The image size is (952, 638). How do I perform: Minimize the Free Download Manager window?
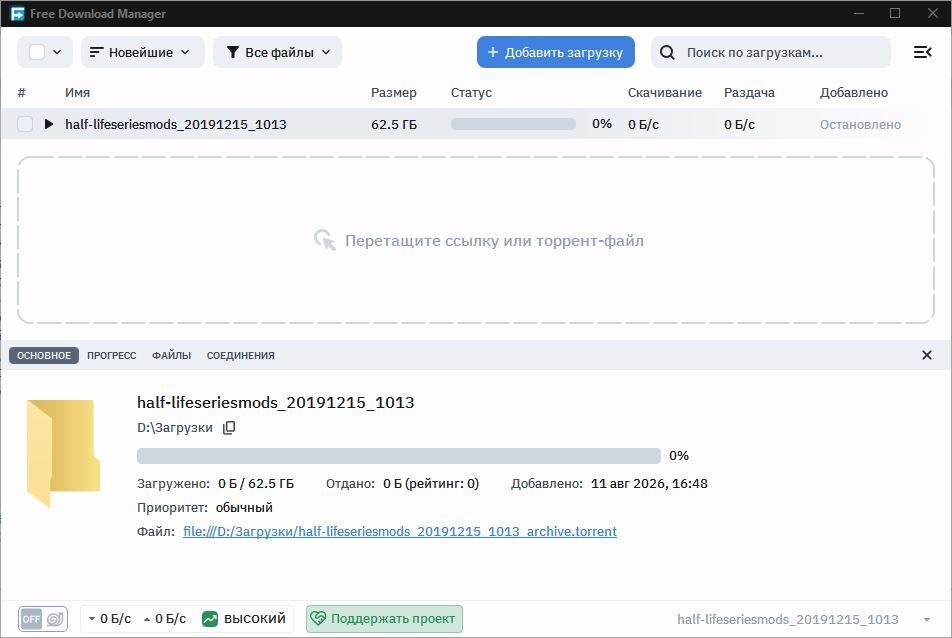coord(858,13)
